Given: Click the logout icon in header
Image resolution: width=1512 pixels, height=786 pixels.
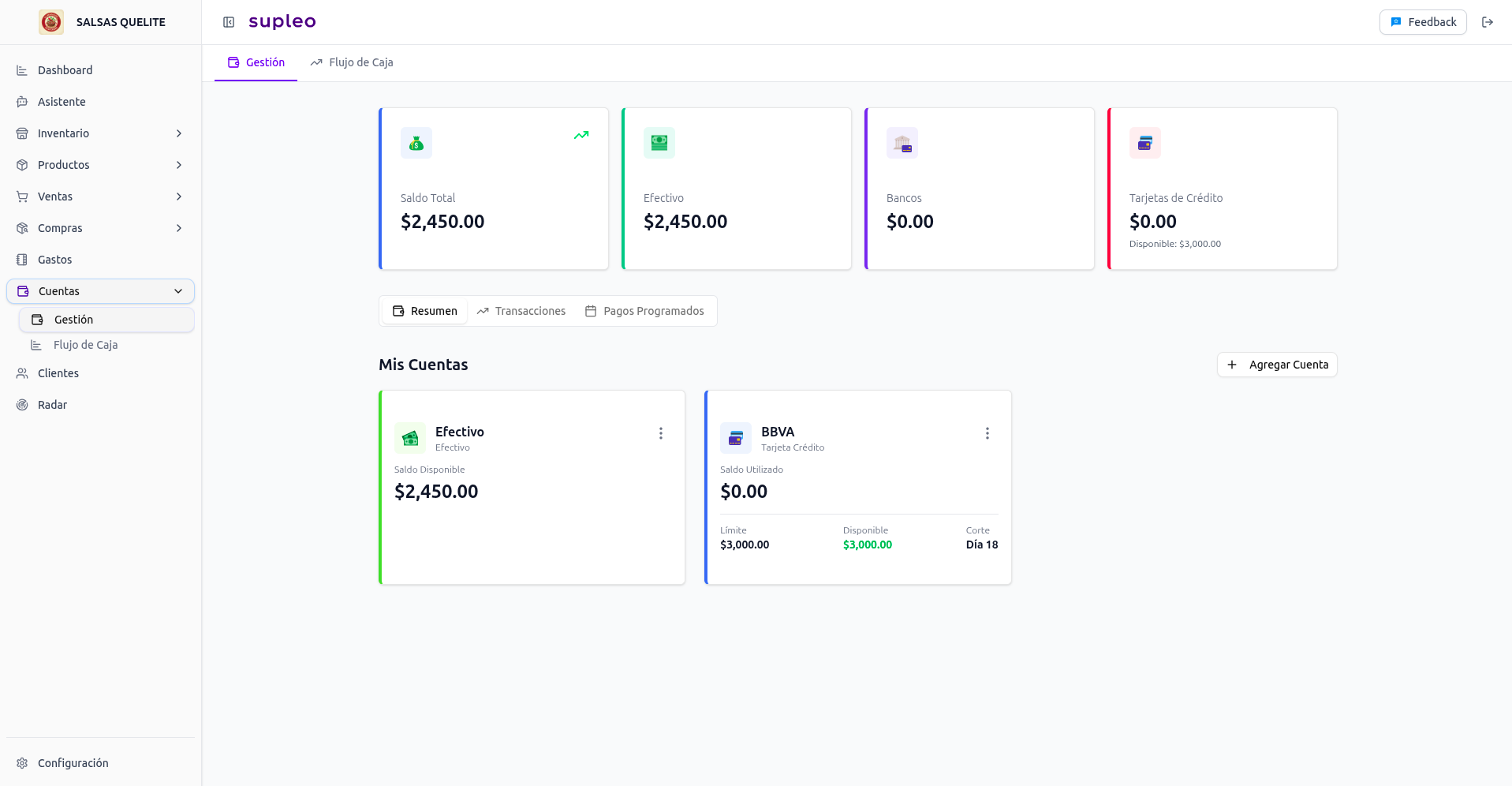Looking at the screenshot, I should tap(1487, 22).
